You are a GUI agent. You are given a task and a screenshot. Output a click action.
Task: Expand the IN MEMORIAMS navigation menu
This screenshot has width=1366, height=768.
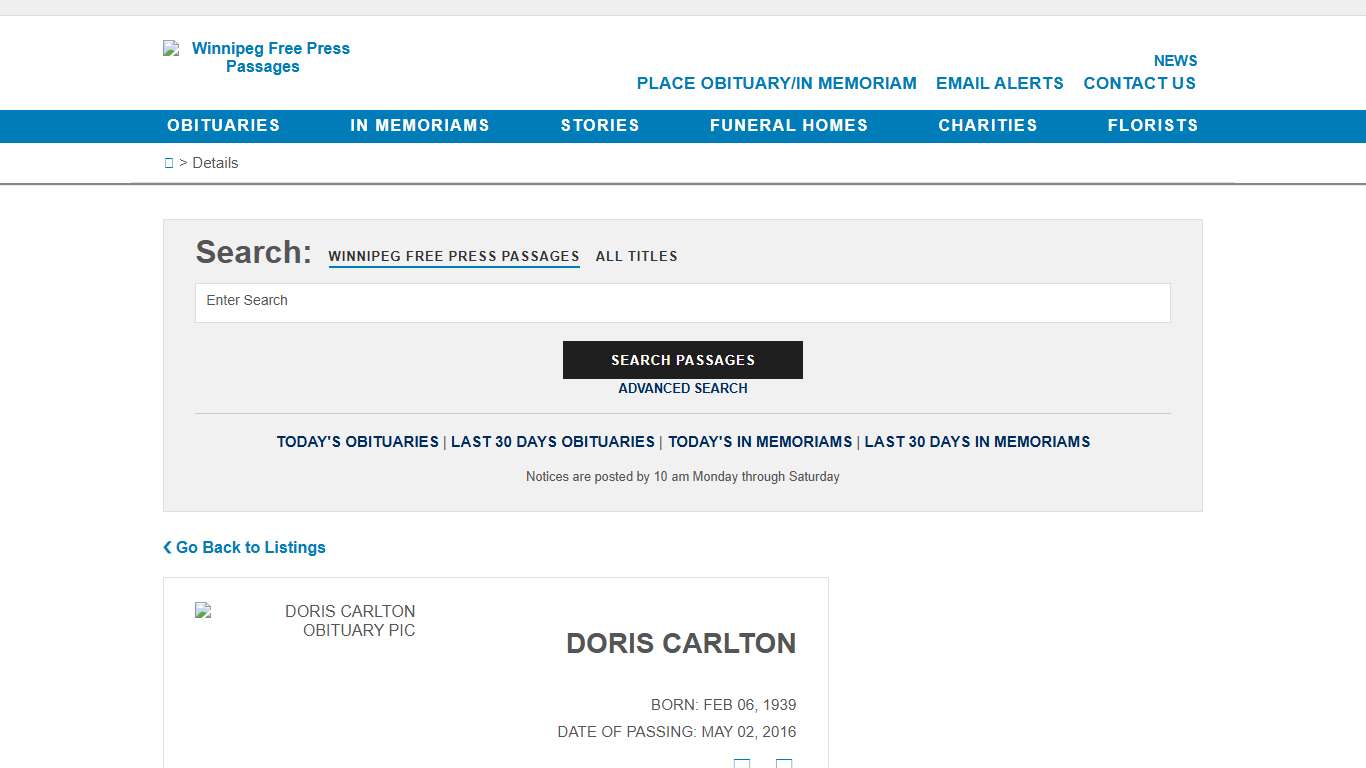(420, 125)
